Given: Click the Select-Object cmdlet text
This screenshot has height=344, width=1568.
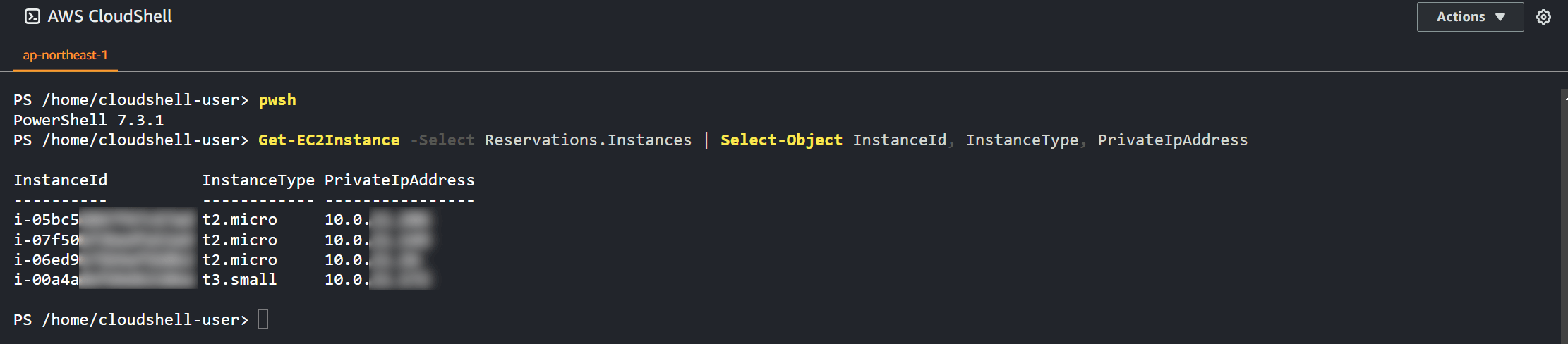Looking at the screenshot, I should (x=781, y=140).
